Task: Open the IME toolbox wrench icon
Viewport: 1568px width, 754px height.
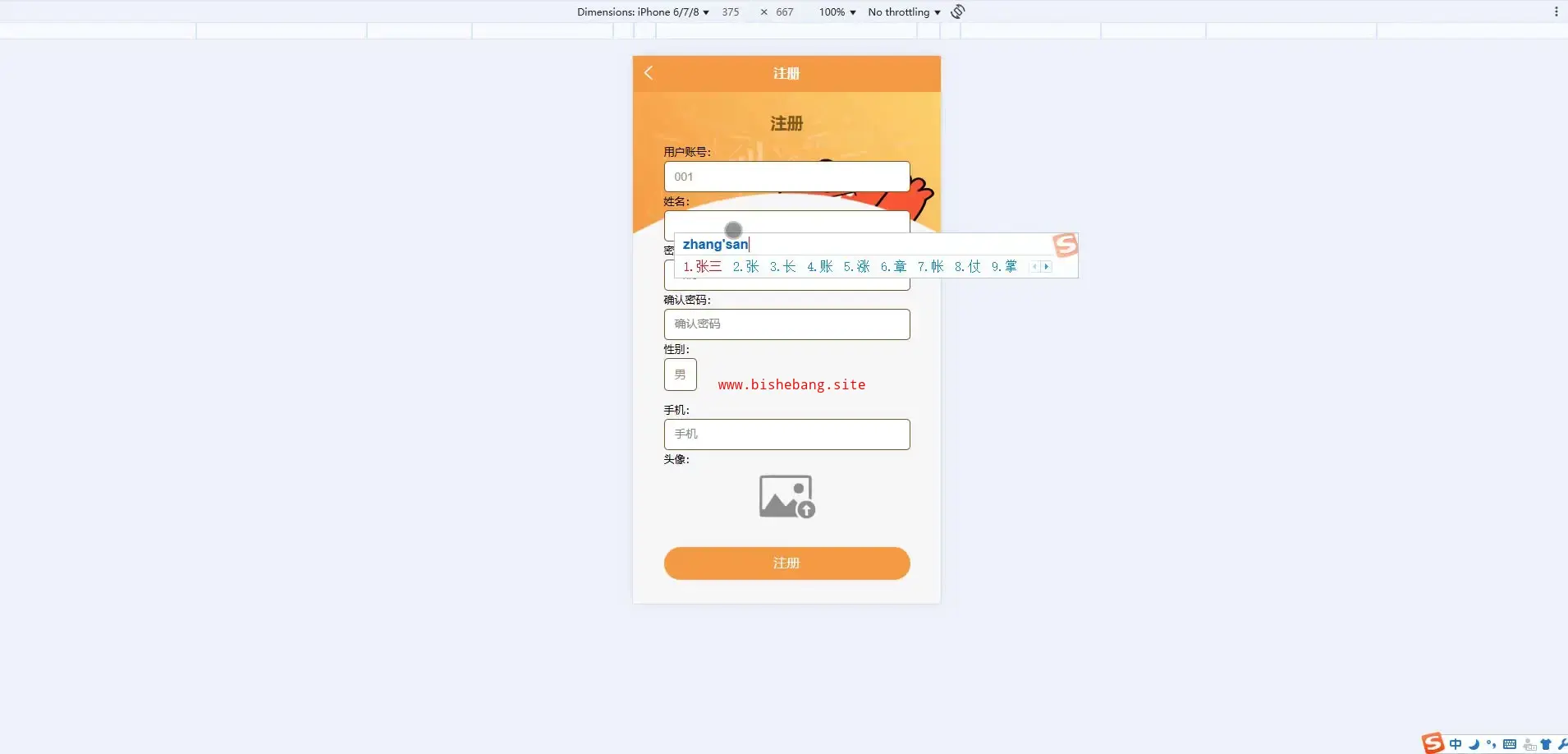Action: click(x=1562, y=744)
